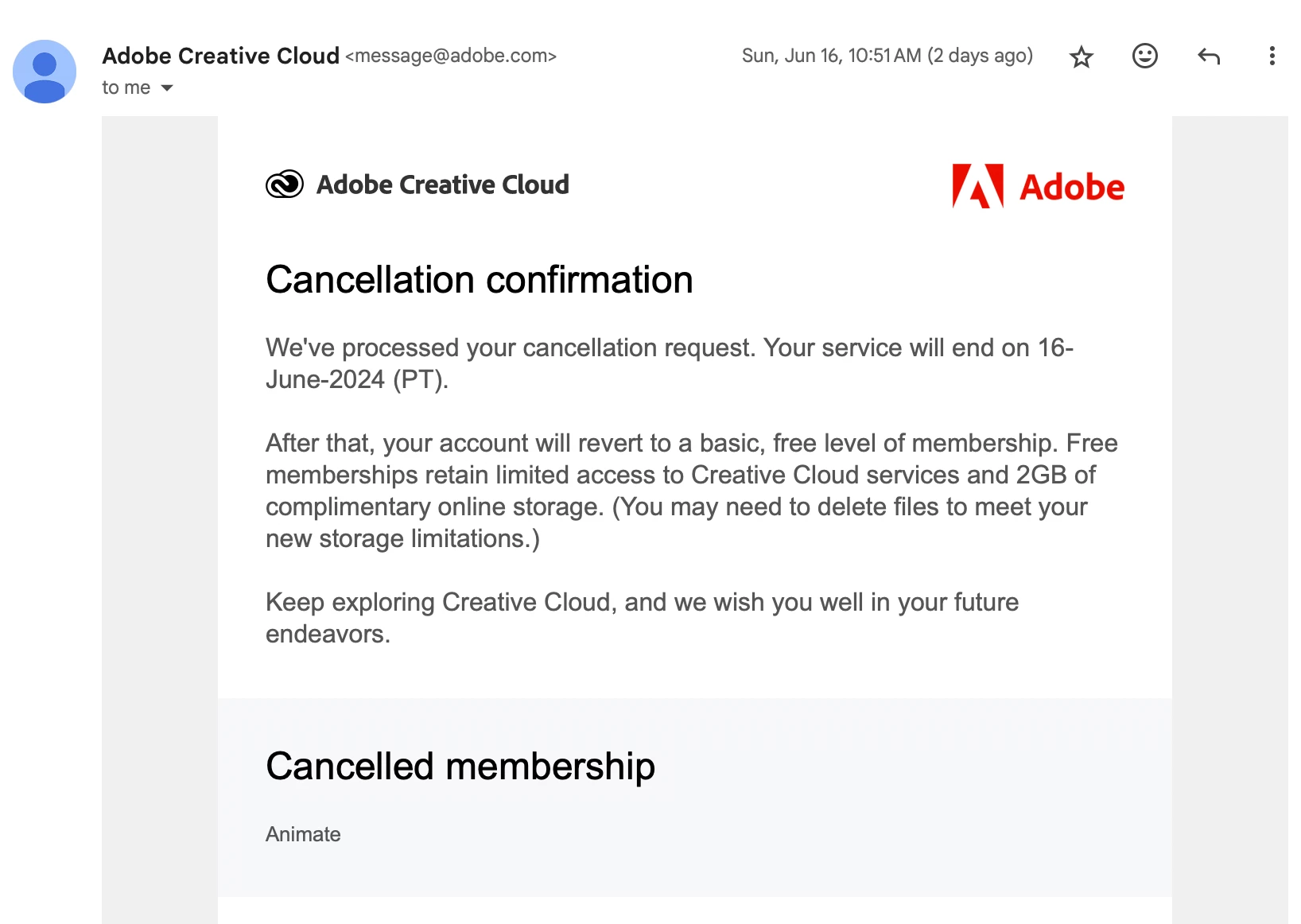Star this Adobe Creative Cloud email
1301x924 pixels.
(x=1081, y=56)
